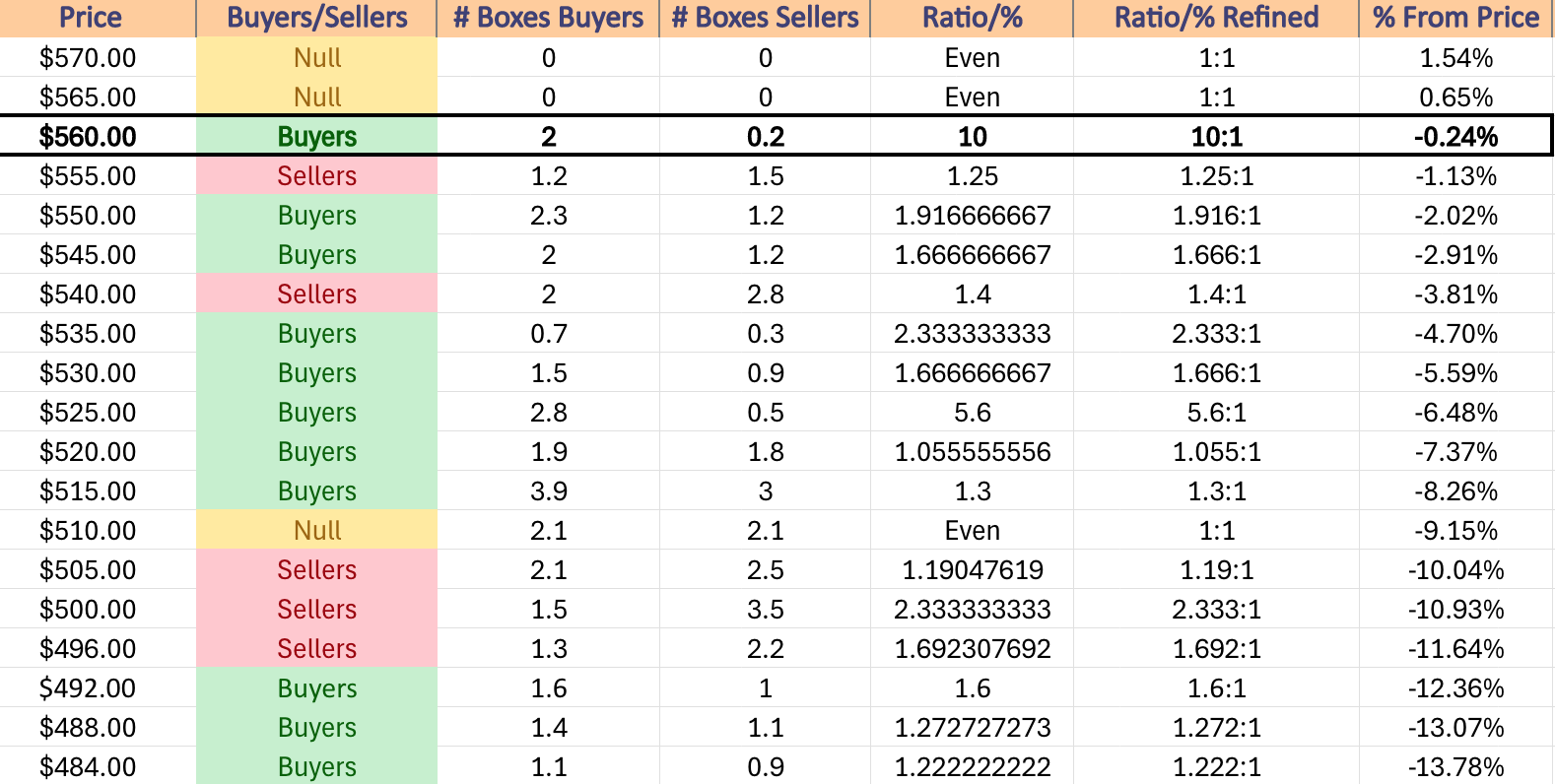Select the 1.916666667 ratio cell

(972, 215)
